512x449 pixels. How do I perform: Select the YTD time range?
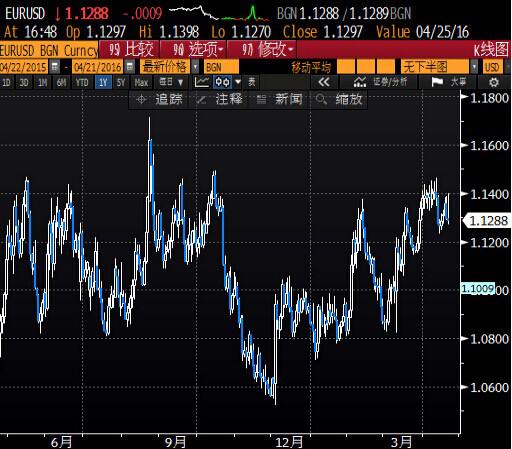click(x=82, y=82)
